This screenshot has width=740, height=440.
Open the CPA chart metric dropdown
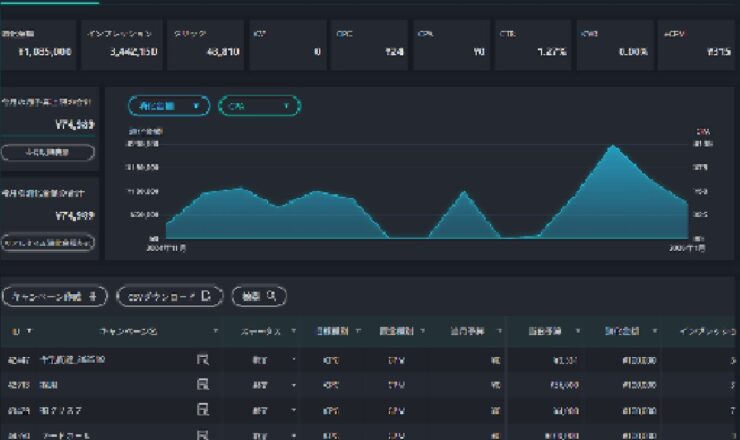click(x=259, y=105)
